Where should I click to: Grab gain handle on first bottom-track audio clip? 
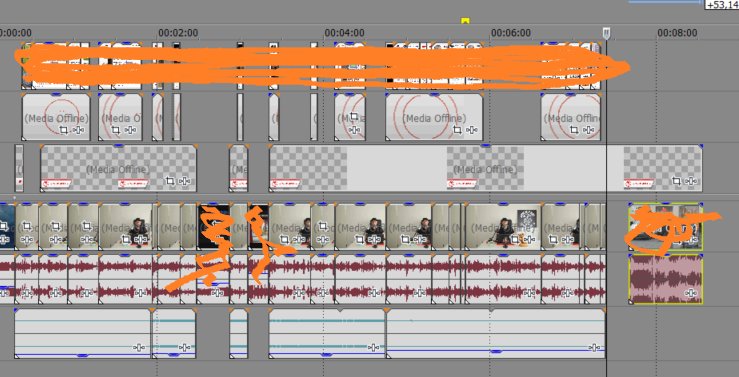82,355
